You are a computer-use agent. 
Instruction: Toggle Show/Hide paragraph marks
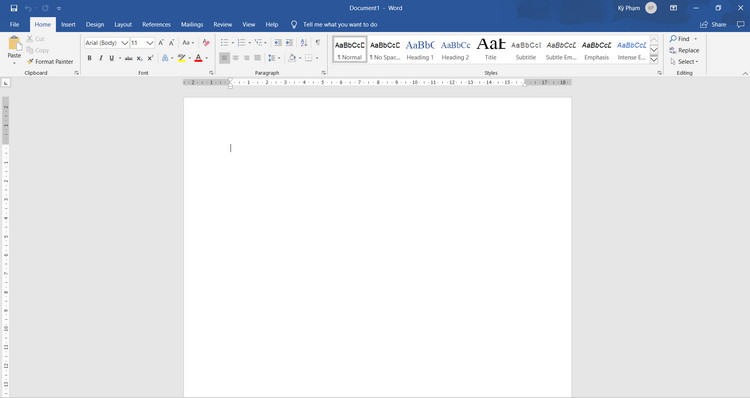317,43
